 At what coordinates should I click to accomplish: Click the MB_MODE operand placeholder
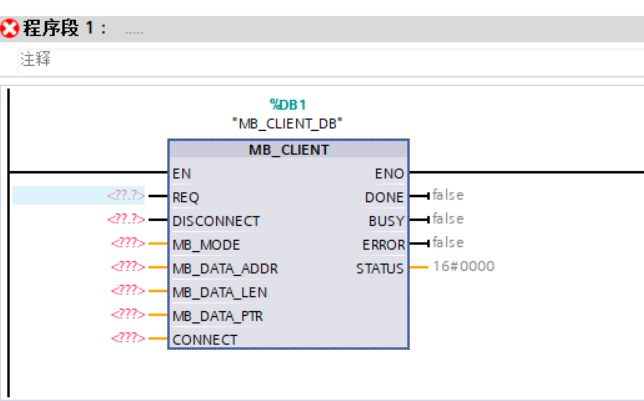(x=128, y=243)
